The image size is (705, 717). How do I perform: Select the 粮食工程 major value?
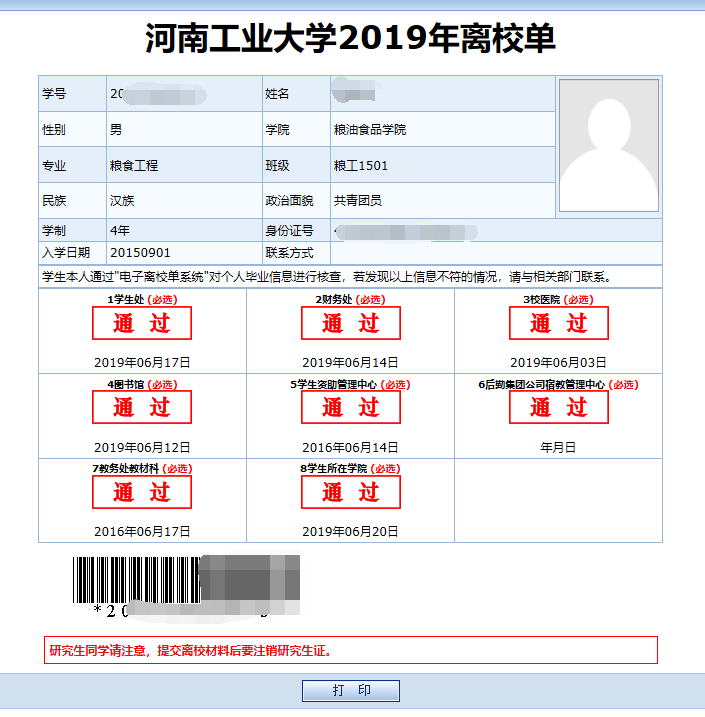pyautogui.click(x=134, y=166)
